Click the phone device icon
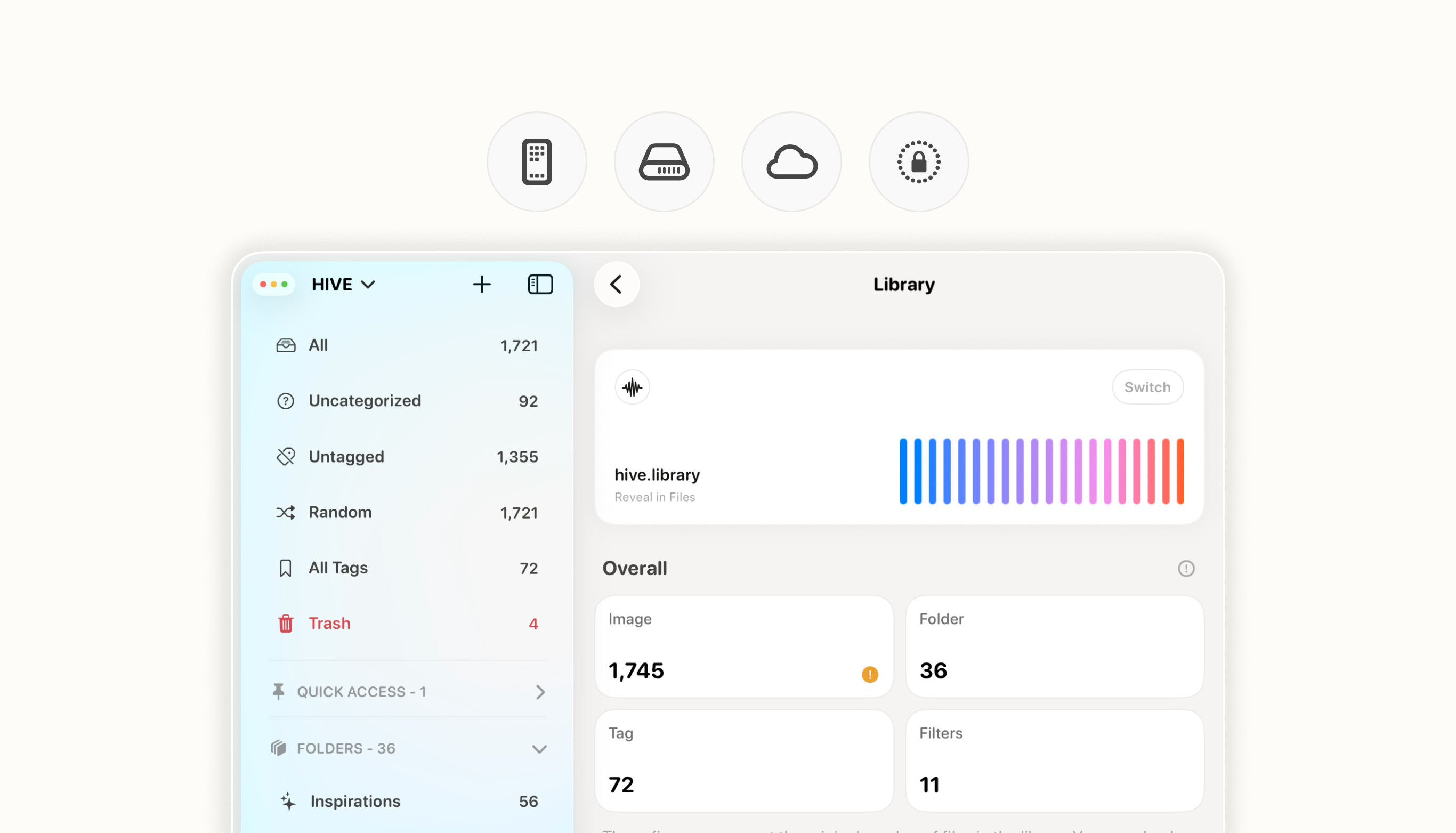1456x833 pixels. click(537, 162)
